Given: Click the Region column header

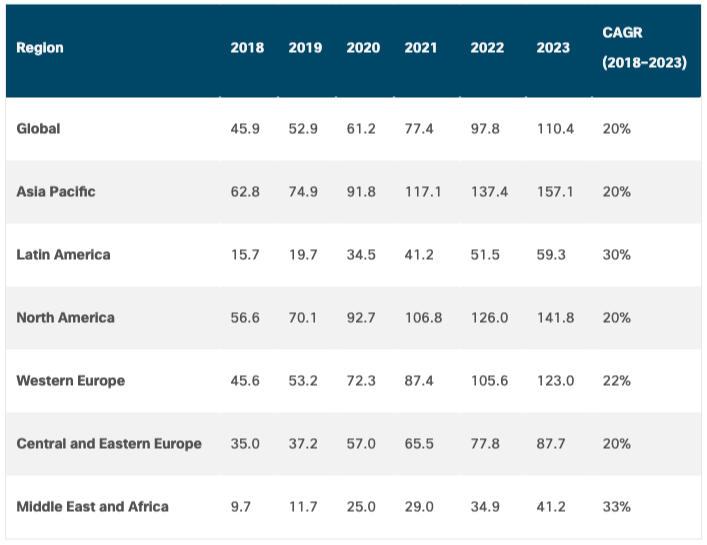Looking at the screenshot, I should point(40,48).
